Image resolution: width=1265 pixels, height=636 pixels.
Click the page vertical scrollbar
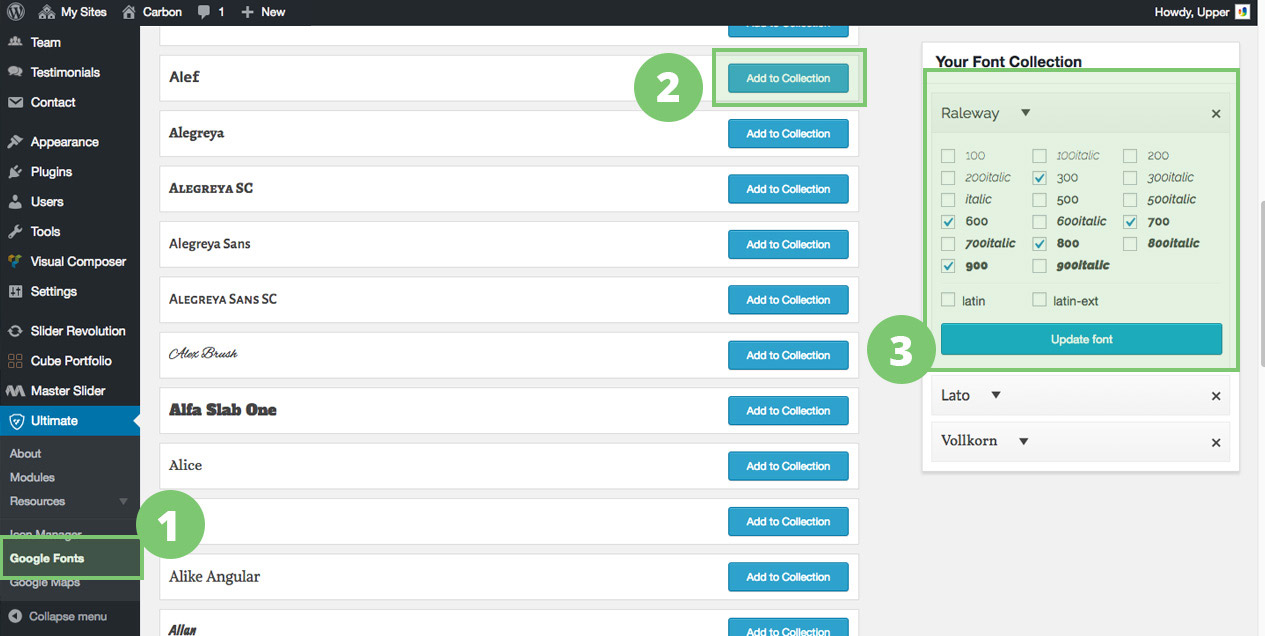tap(1260, 280)
